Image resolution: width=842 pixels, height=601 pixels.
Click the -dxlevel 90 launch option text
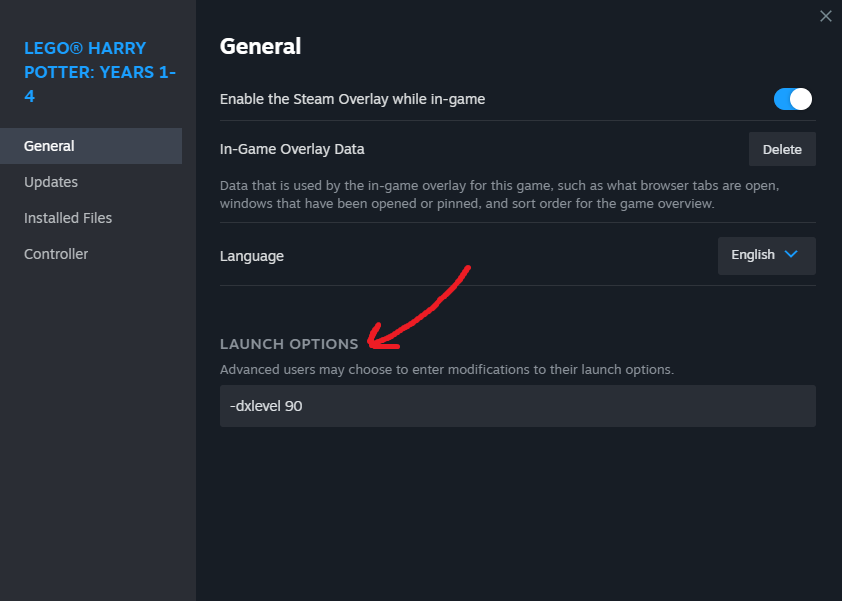coord(266,406)
